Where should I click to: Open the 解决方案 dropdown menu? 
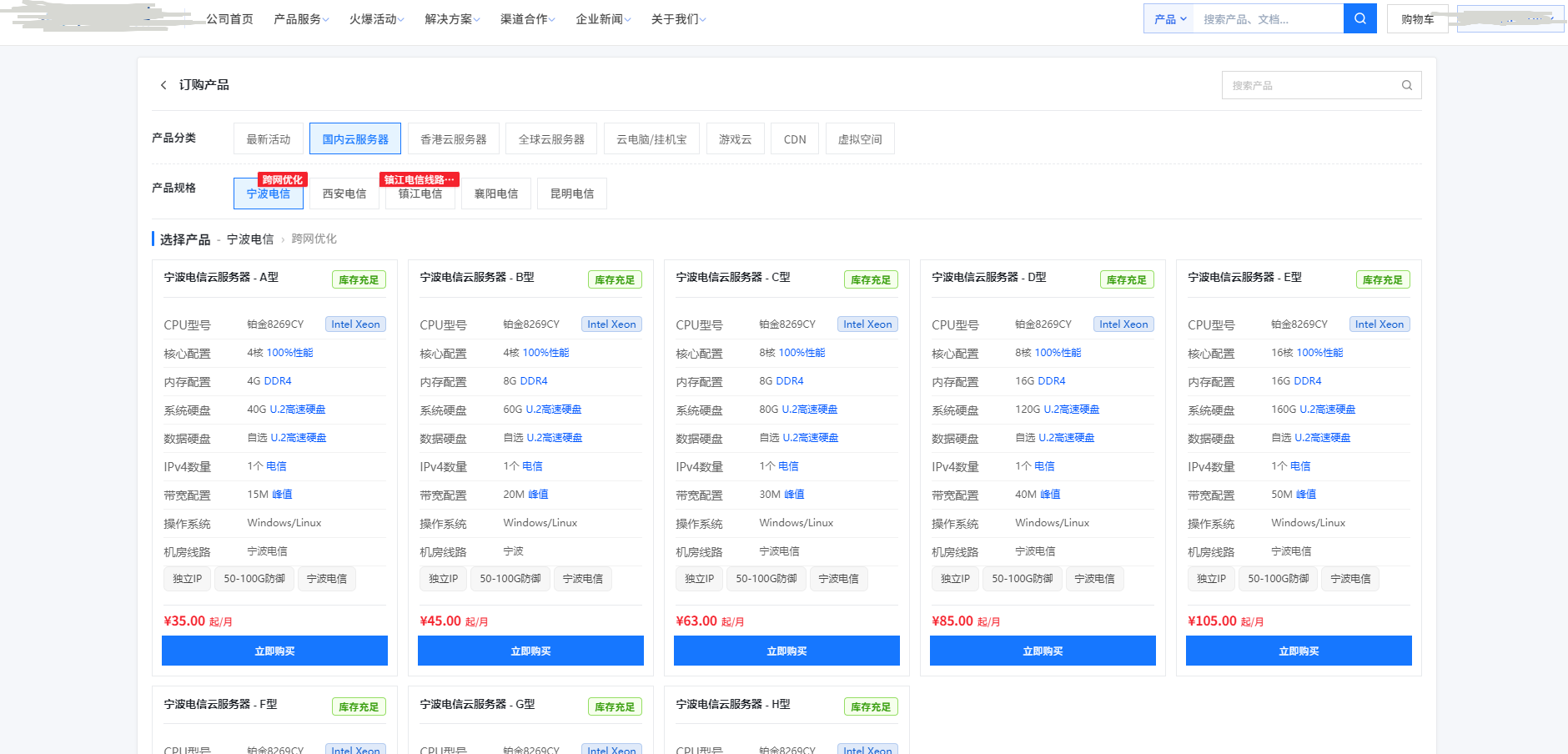[x=452, y=19]
